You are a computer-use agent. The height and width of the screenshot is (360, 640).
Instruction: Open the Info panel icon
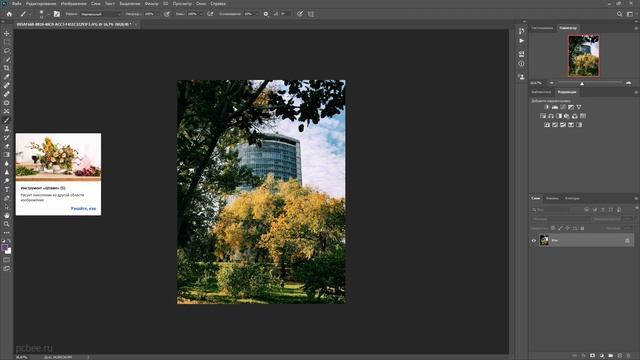coord(521,64)
